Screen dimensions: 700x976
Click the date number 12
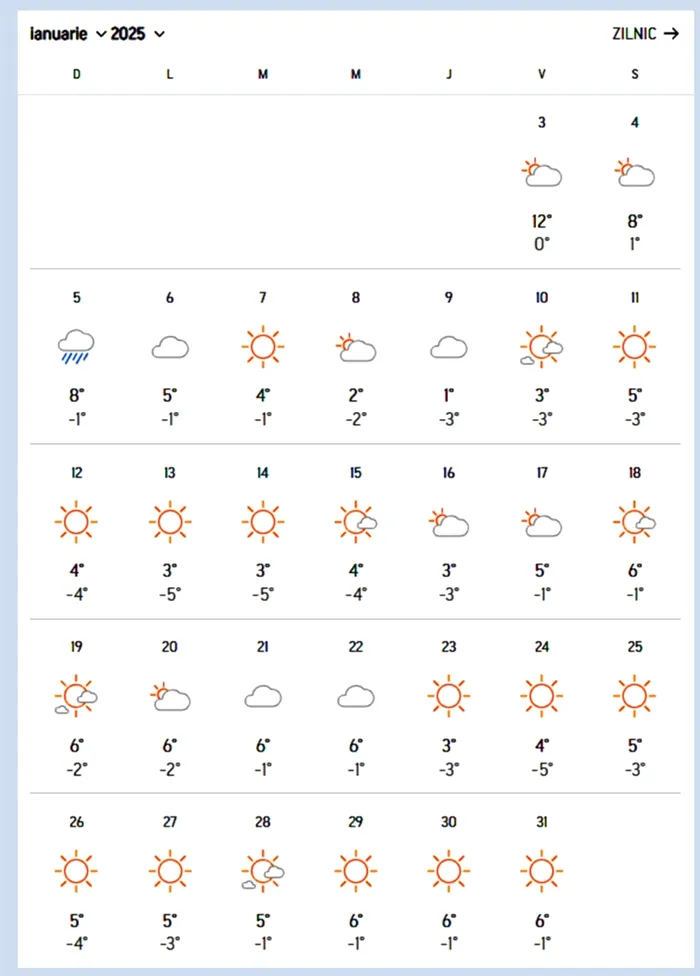click(x=77, y=473)
